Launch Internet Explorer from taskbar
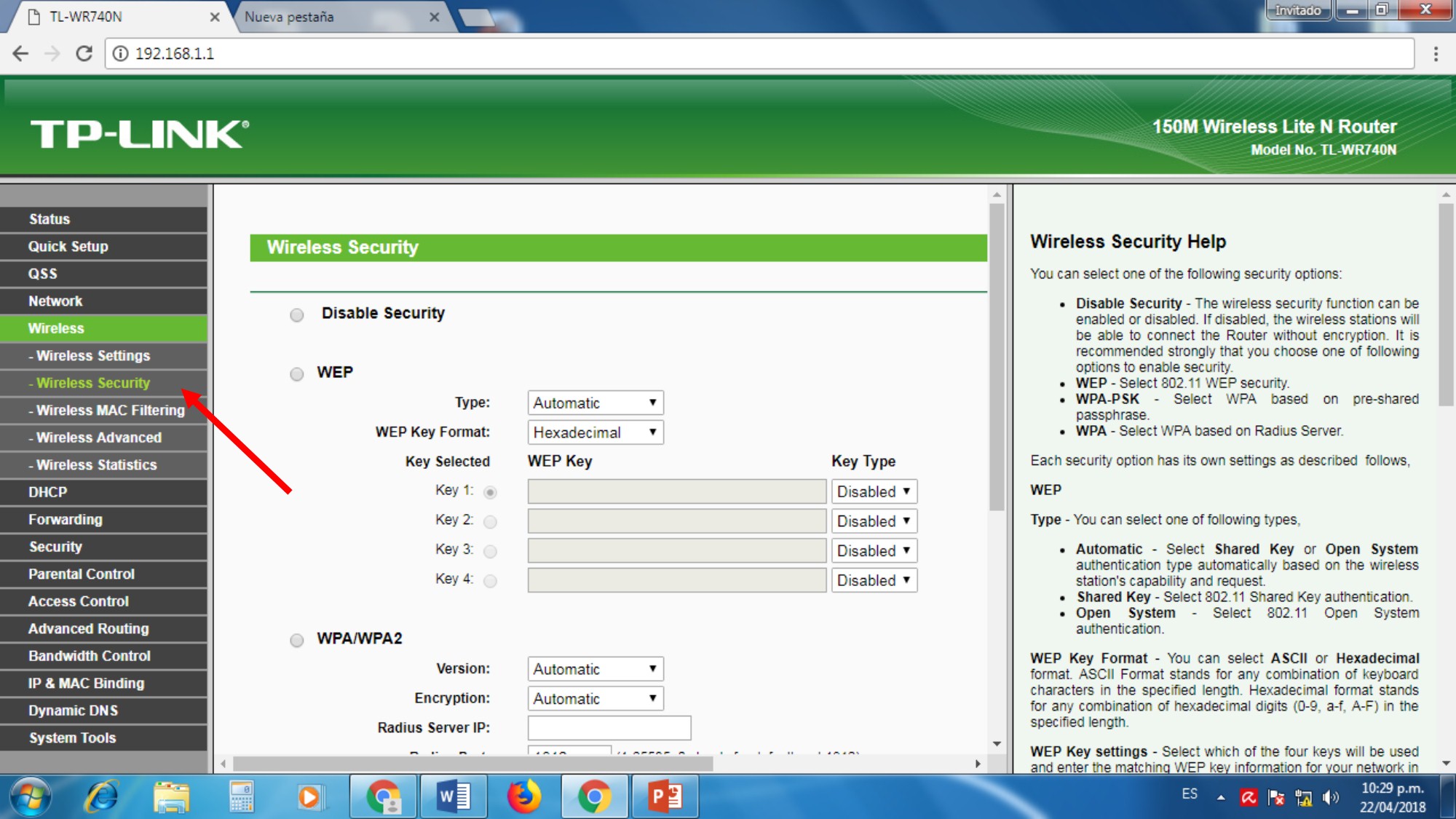1456x819 pixels. coord(101,797)
